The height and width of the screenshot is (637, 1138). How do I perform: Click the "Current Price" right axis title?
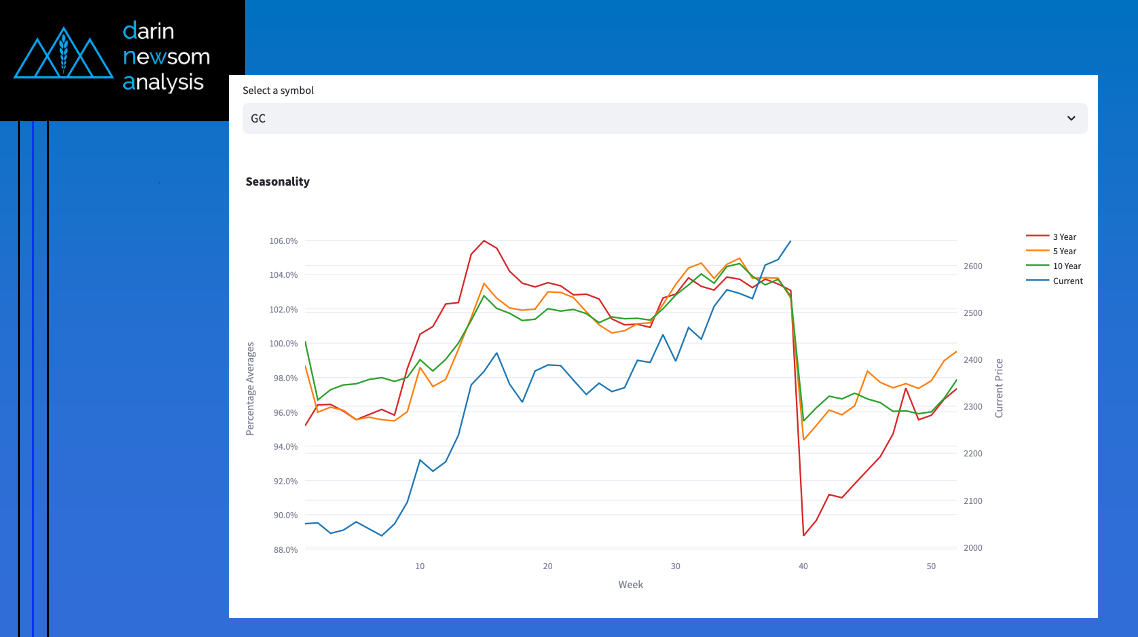click(999, 388)
